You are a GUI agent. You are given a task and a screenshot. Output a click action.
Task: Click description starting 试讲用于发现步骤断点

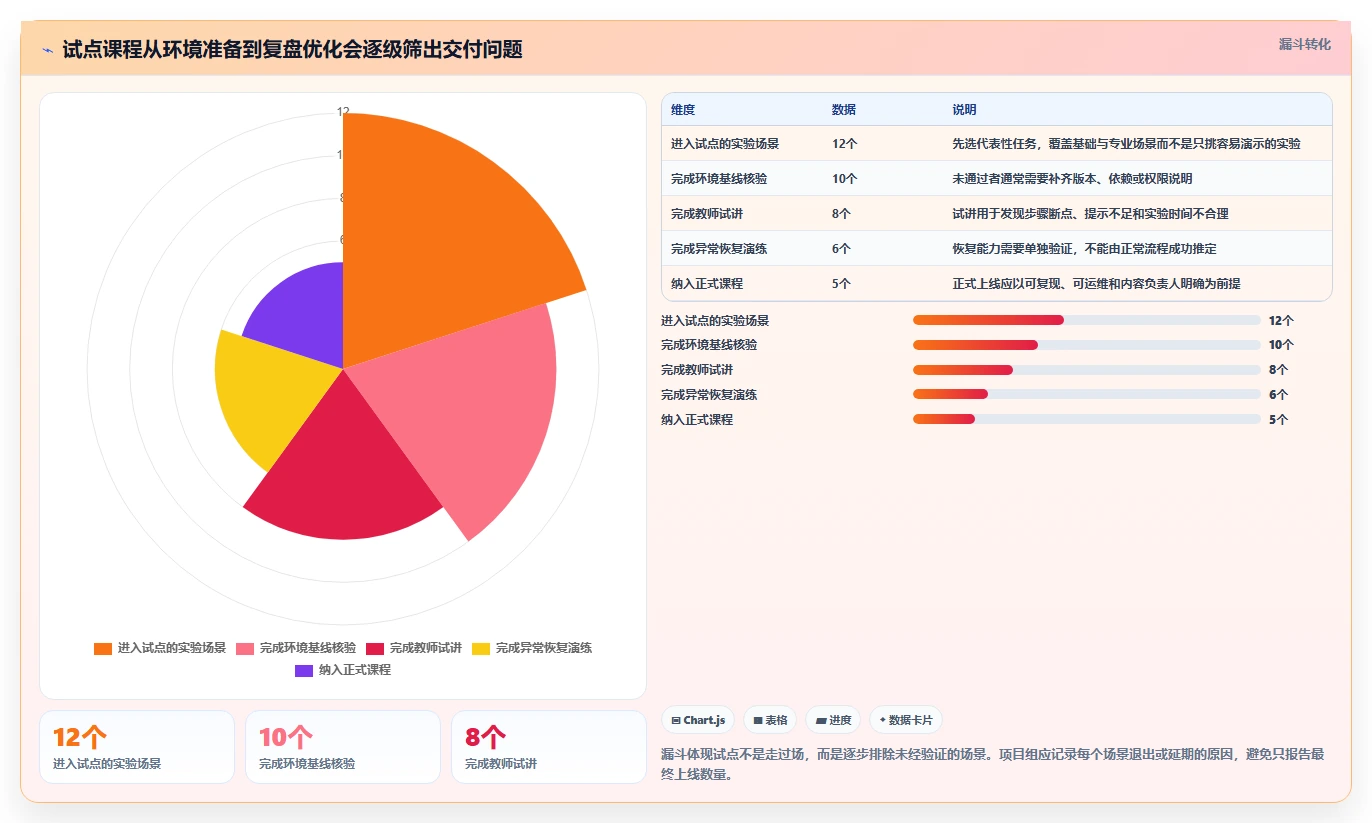pyautogui.click(x=1091, y=214)
